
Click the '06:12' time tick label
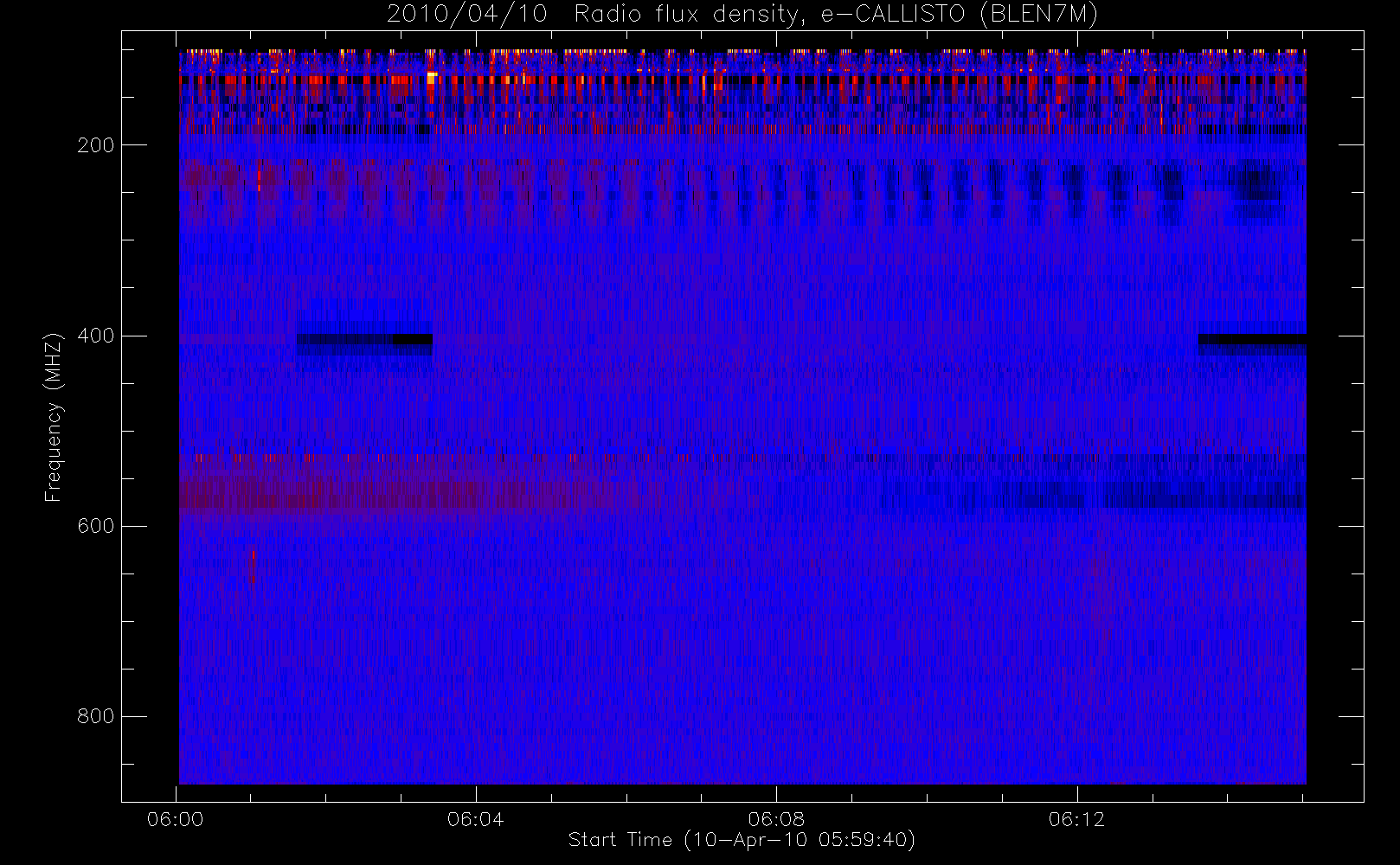point(1076,819)
